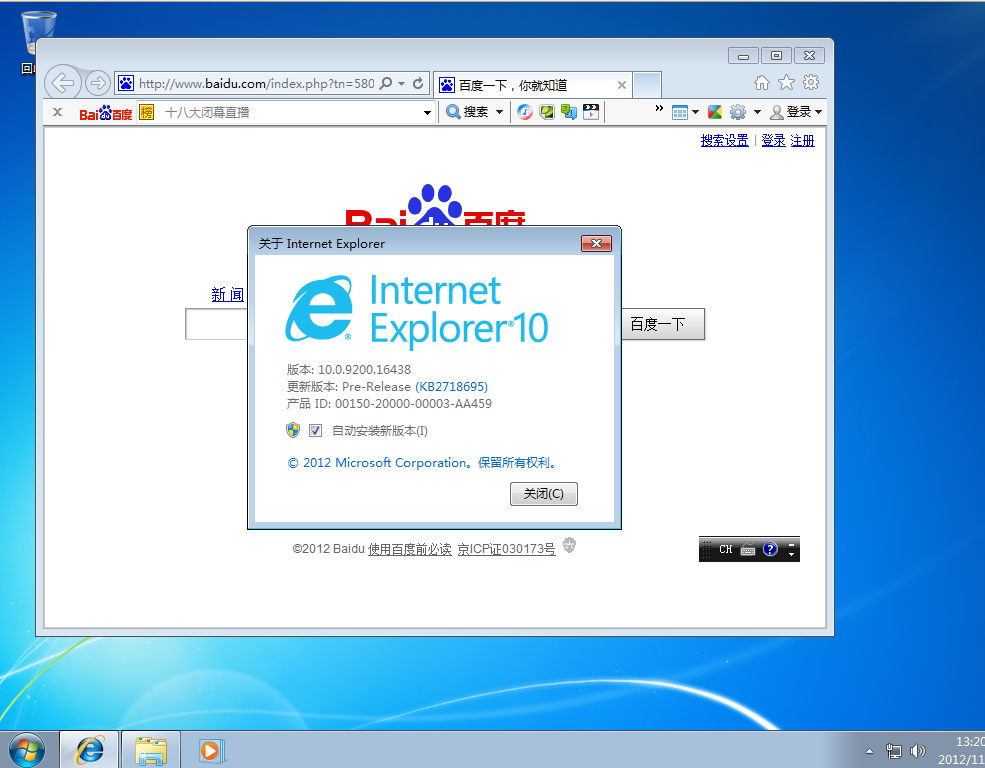The image size is (985, 768).
Task: Open language bar help question mark
Action: point(770,549)
